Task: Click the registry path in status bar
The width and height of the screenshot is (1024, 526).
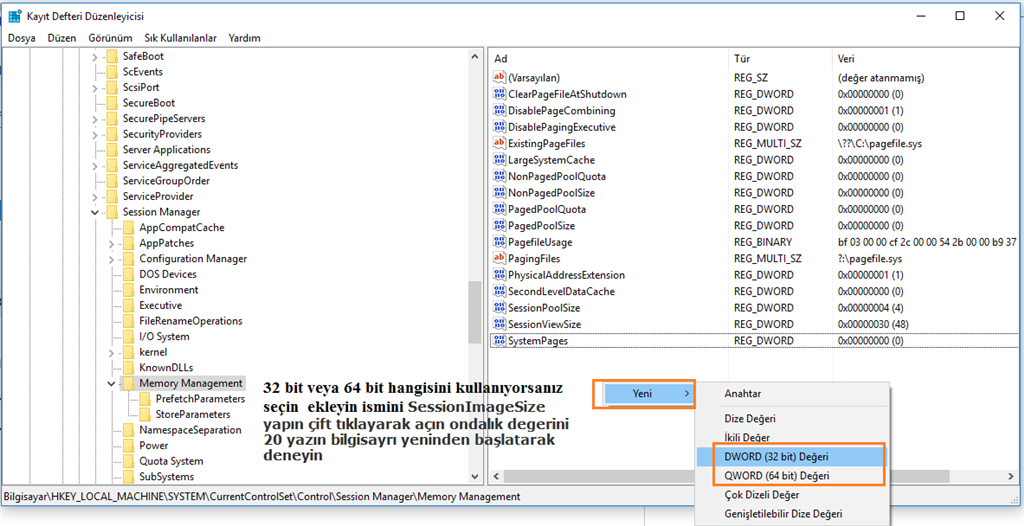Action: tap(262, 497)
